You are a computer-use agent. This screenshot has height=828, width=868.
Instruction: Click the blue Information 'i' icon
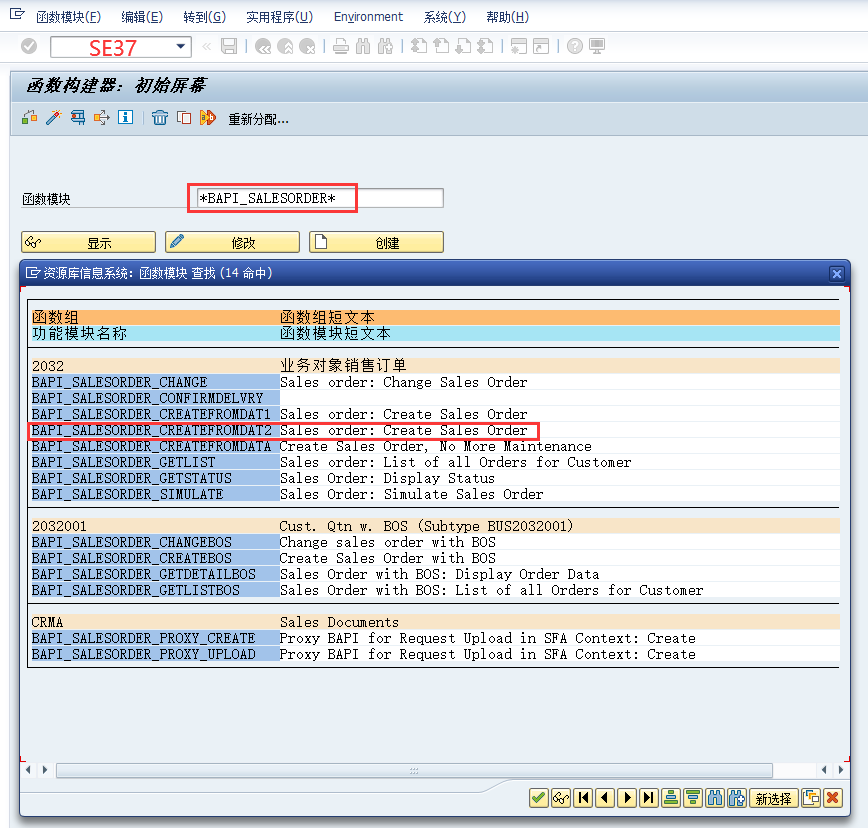[125, 117]
